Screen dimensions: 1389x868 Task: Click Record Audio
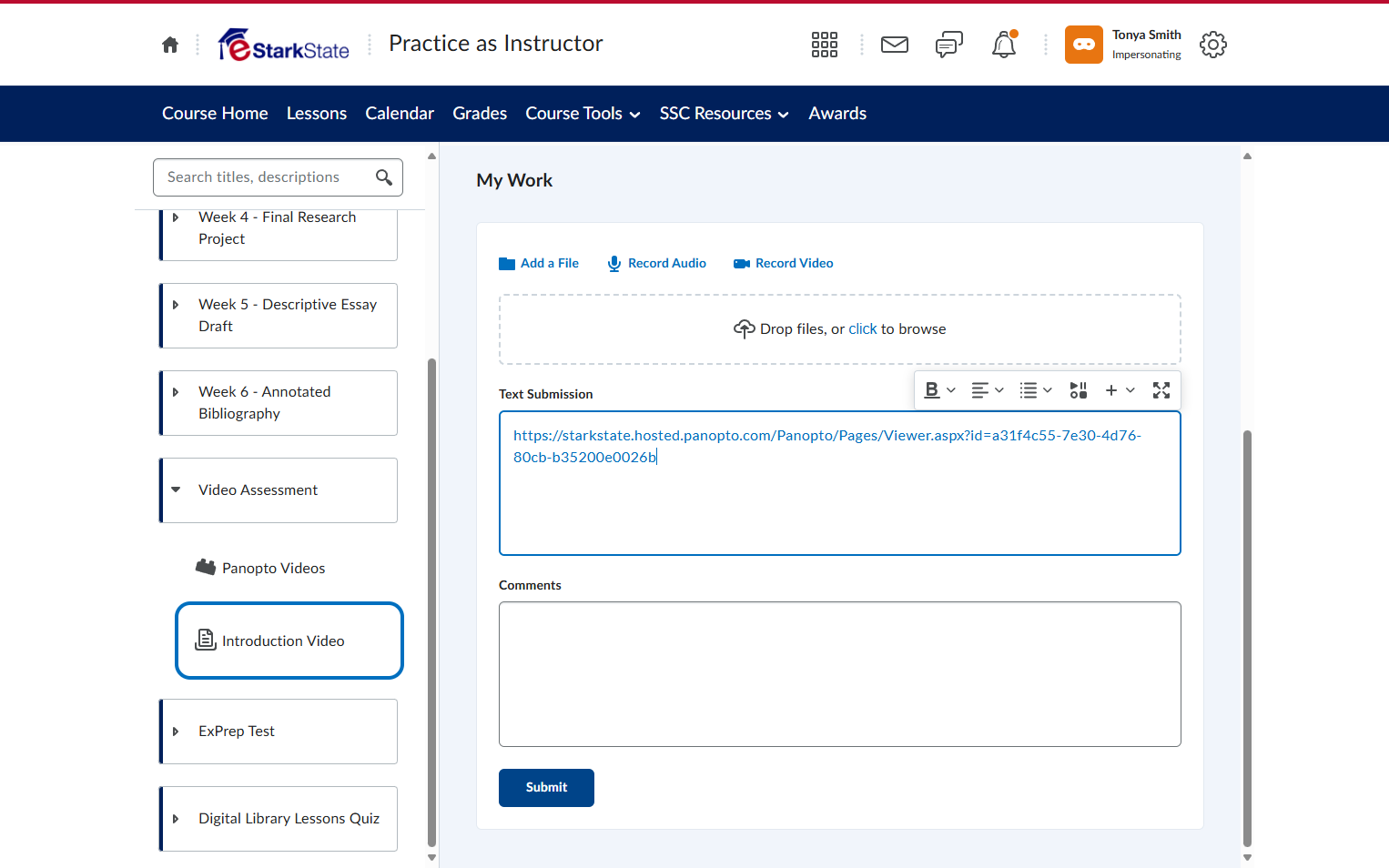[x=657, y=263]
